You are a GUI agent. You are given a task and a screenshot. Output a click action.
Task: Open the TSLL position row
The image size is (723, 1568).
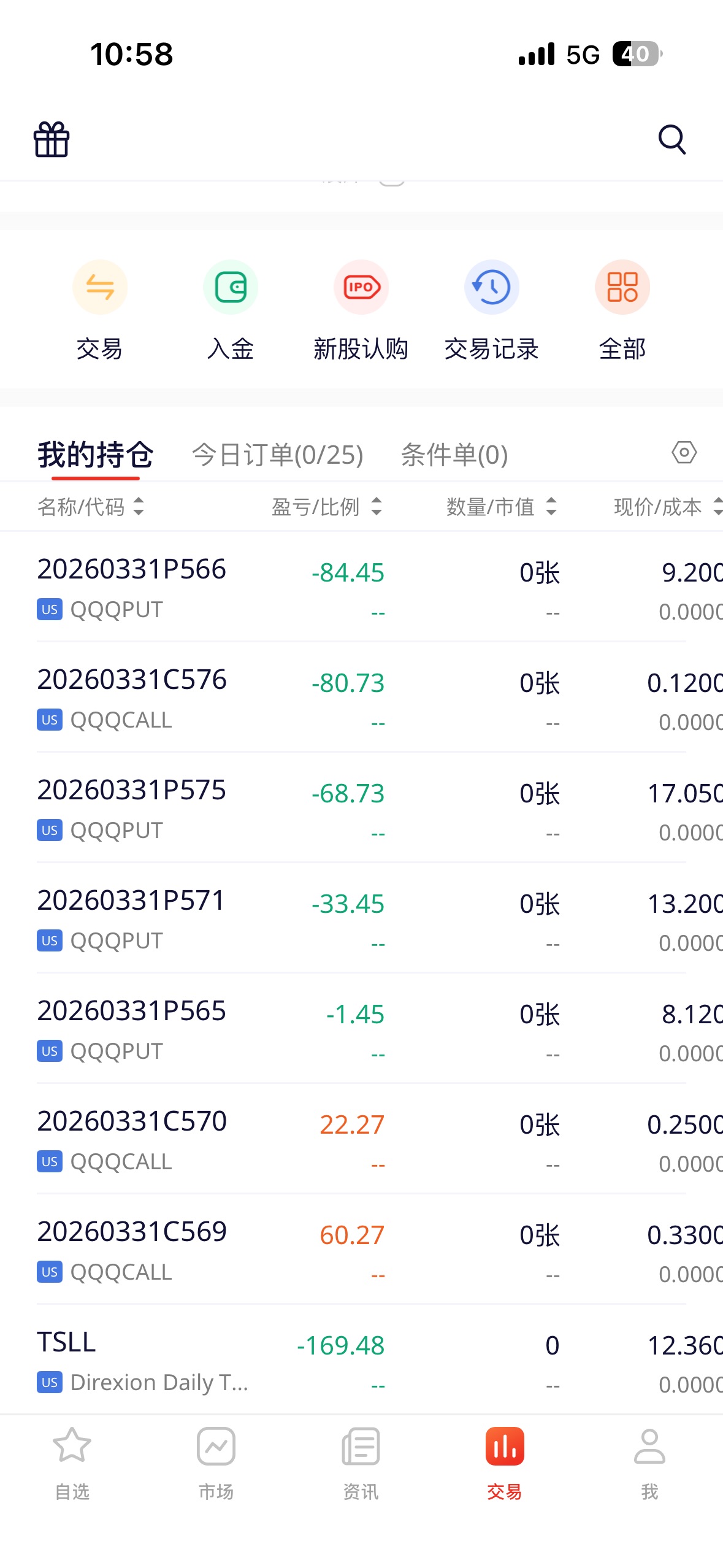click(361, 1359)
